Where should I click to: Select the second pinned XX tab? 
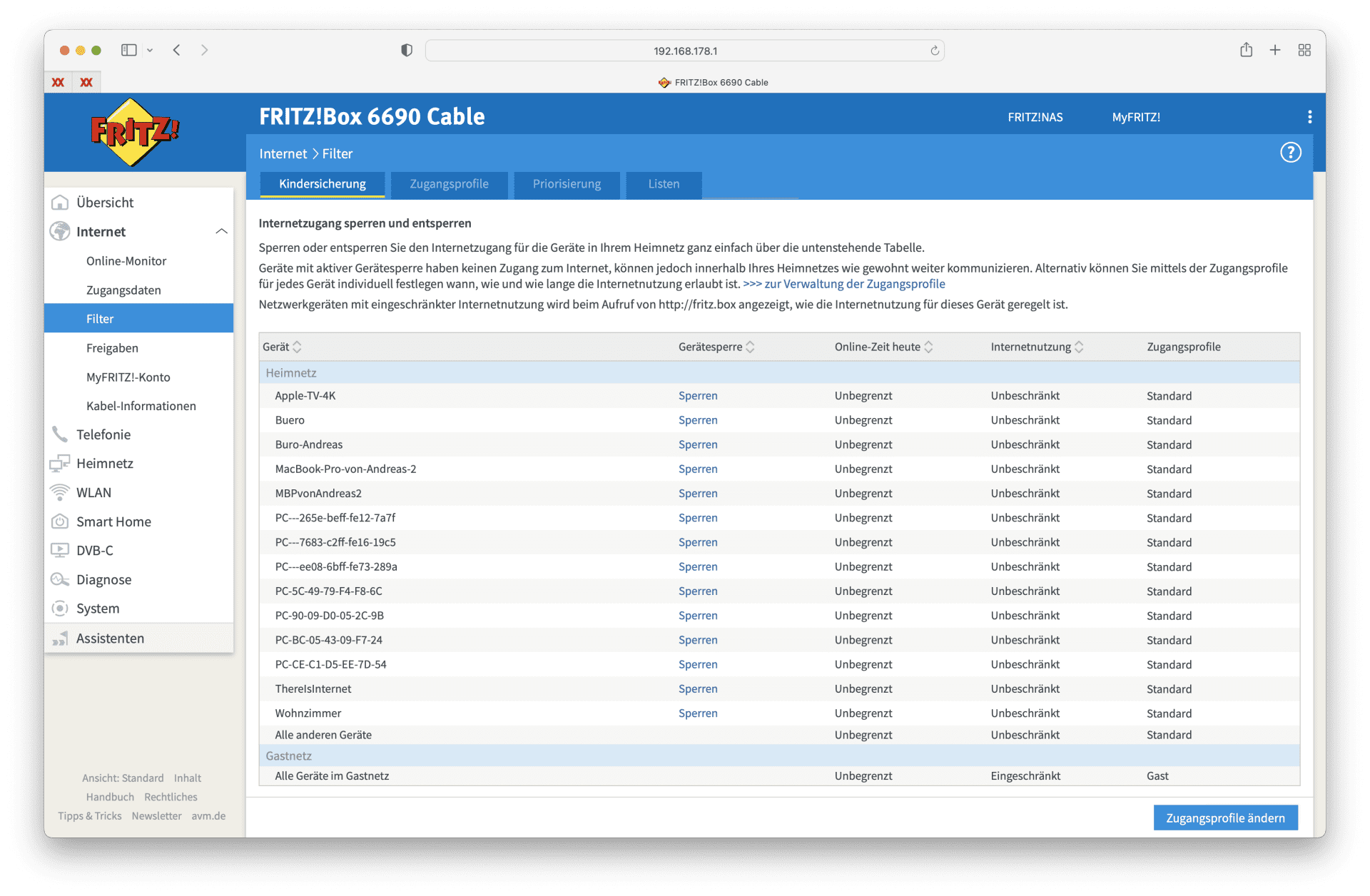86,83
